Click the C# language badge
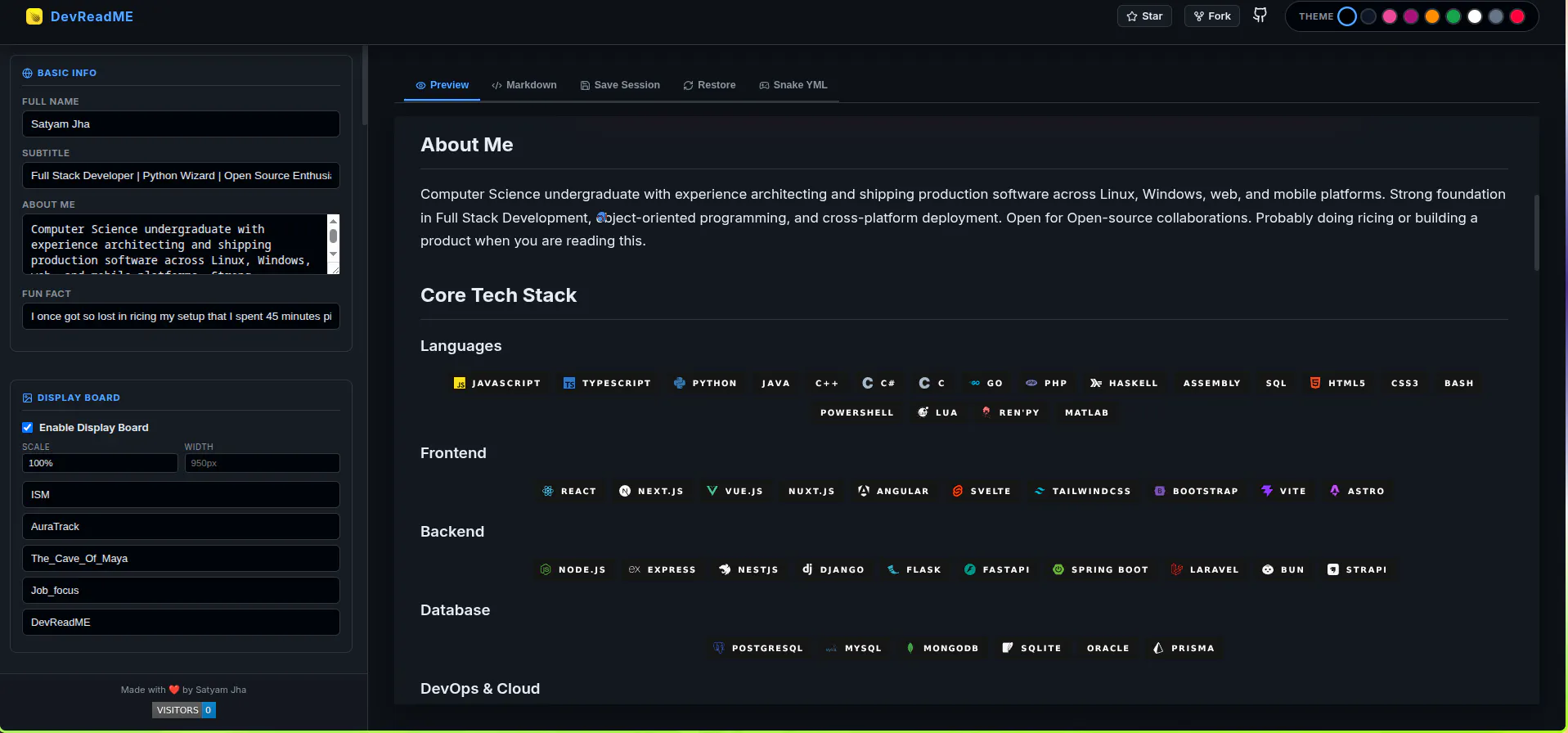1568x733 pixels. click(x=878, y=383)
